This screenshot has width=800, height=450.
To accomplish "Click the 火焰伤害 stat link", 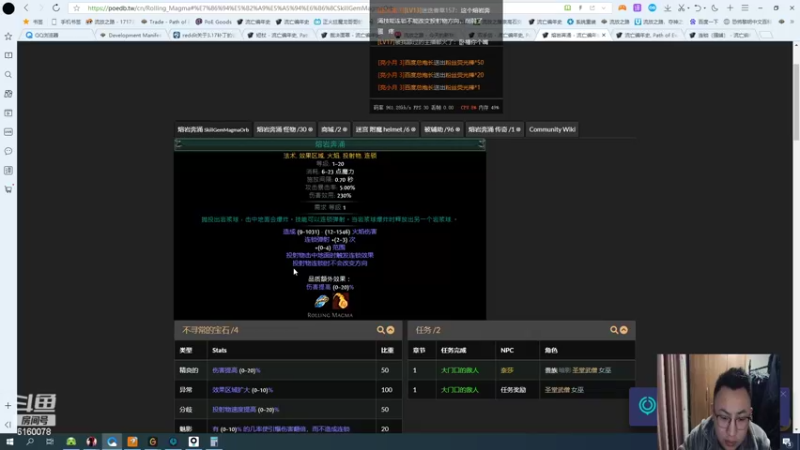I will pos(364,232).
